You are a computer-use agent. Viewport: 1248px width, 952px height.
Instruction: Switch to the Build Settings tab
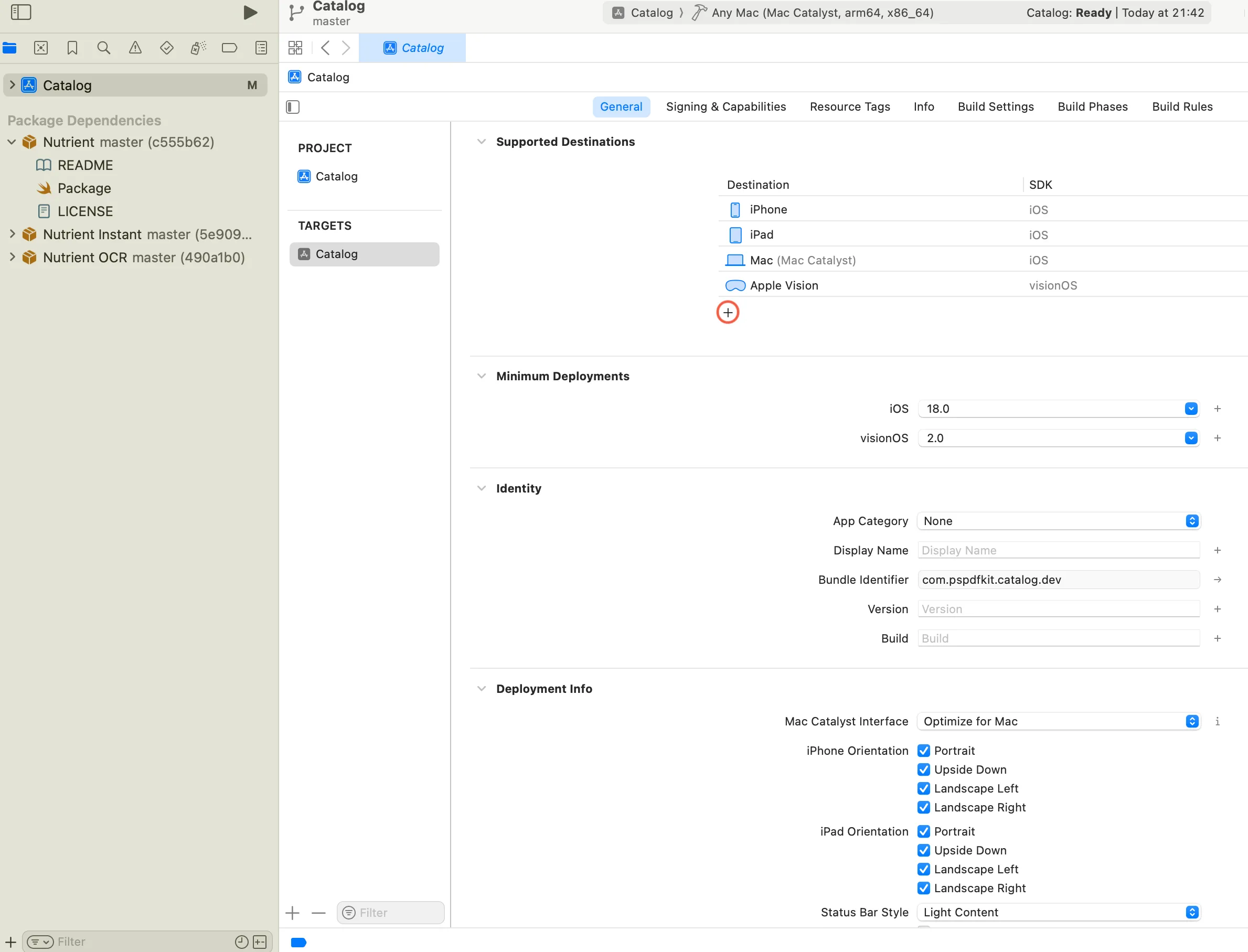click(996, 106)
